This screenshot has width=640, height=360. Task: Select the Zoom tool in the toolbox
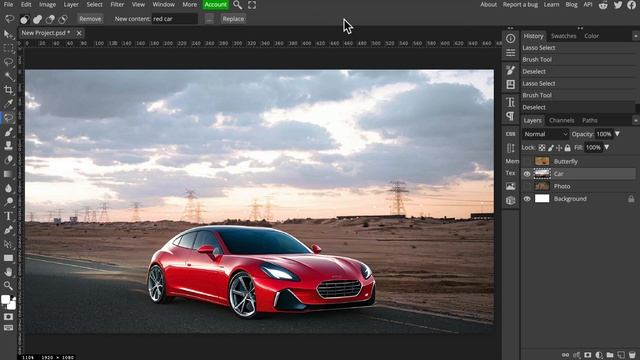pos(8,286)
